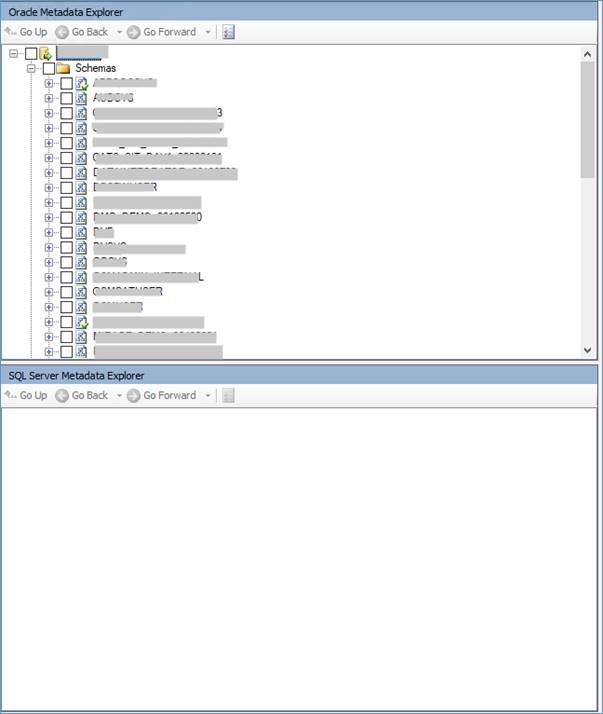Viewport: 603px width, 714px height.
Task: Tick the Schemas folder checkbox
Action: (49, 69)
